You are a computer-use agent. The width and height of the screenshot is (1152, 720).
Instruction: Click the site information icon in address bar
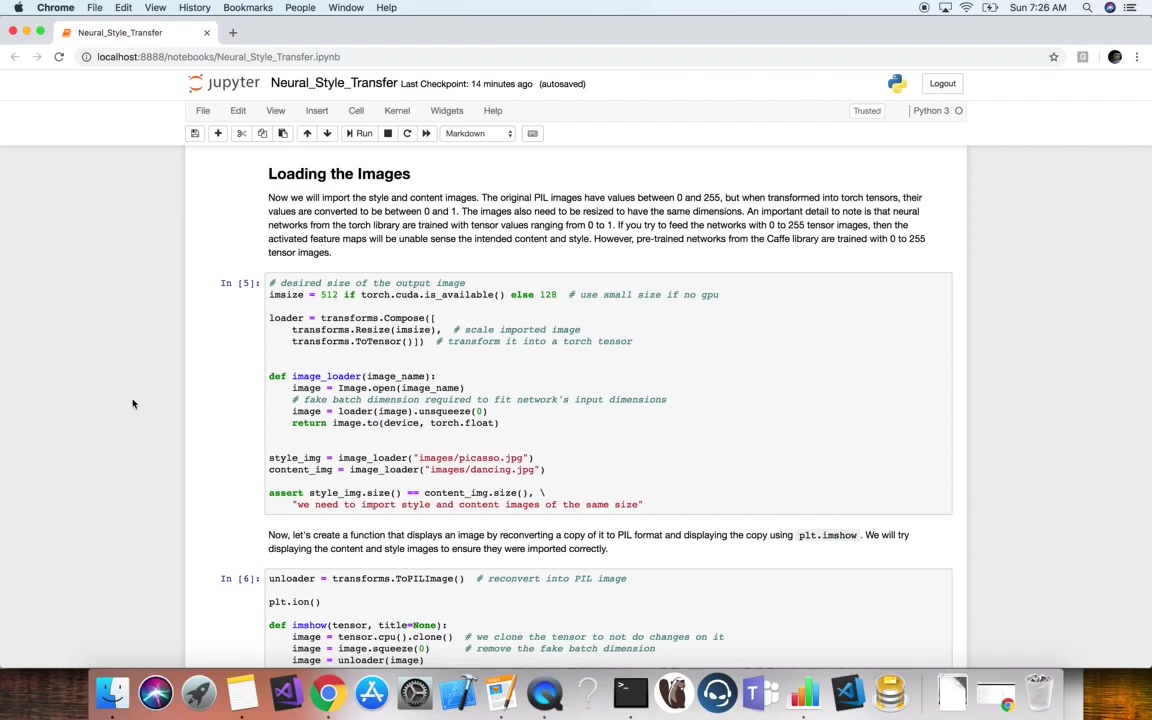point(86,57)
